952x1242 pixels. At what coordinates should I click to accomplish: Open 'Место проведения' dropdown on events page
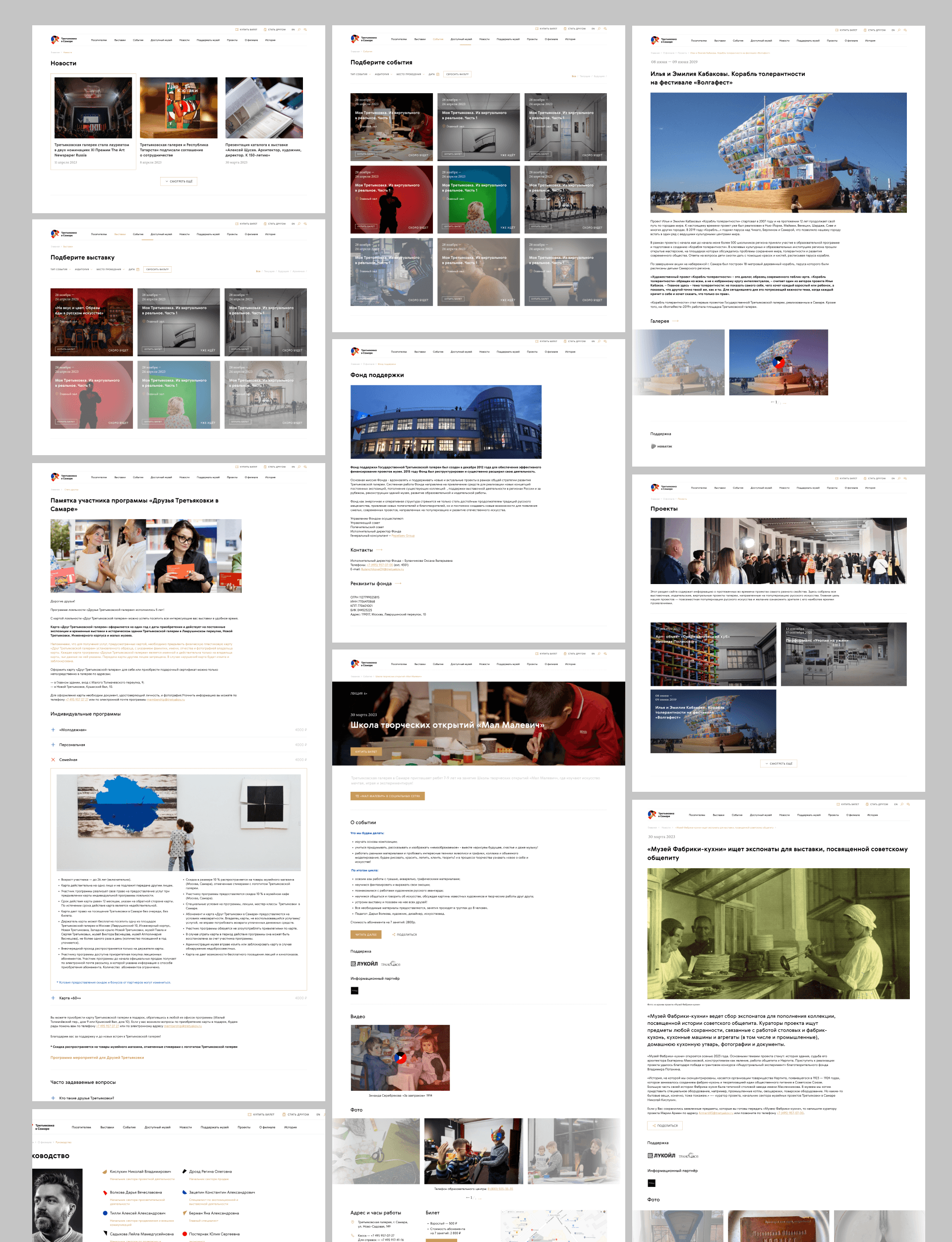point(410,74)
